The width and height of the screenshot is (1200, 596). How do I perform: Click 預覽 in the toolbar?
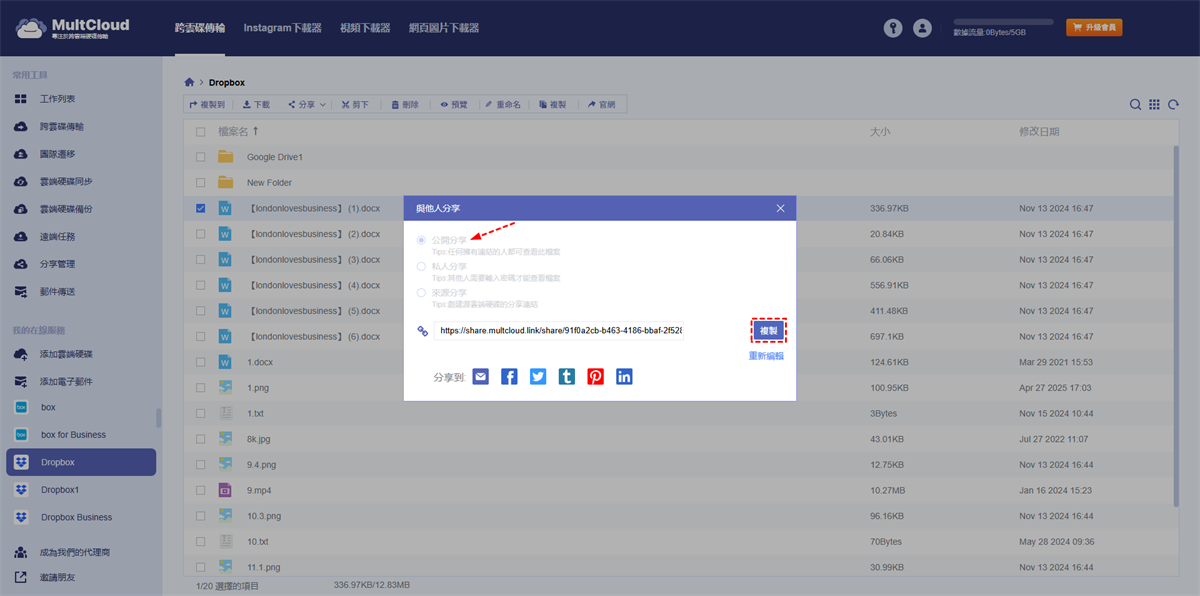point(454,104)
